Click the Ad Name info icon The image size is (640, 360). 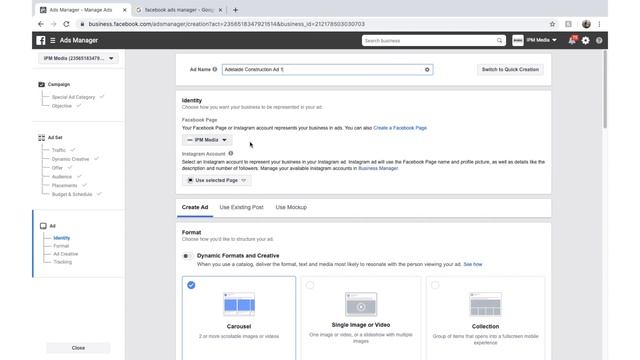[x=215, y=69]
